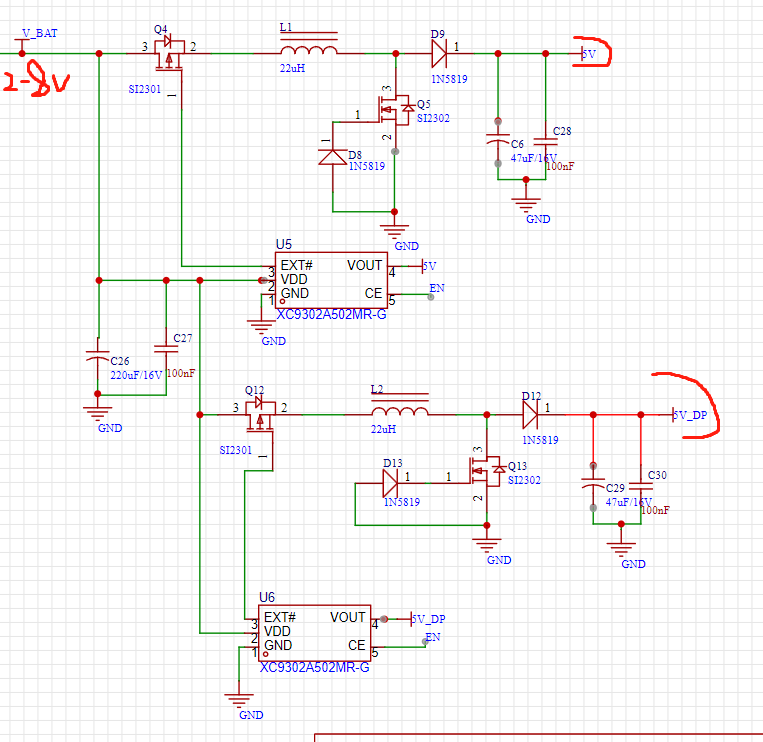Click the D13 designator label
Screen dimensions: 763x742
[393, 463]
